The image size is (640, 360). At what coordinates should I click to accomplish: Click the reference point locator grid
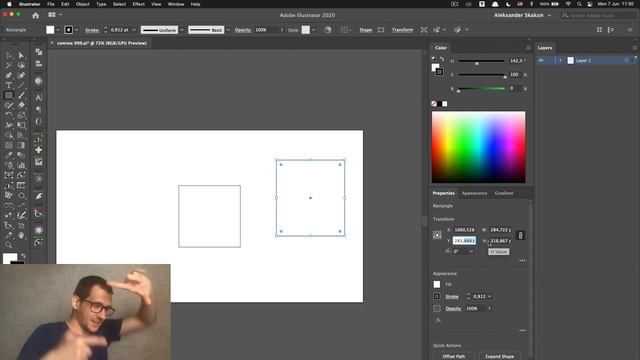437,235
